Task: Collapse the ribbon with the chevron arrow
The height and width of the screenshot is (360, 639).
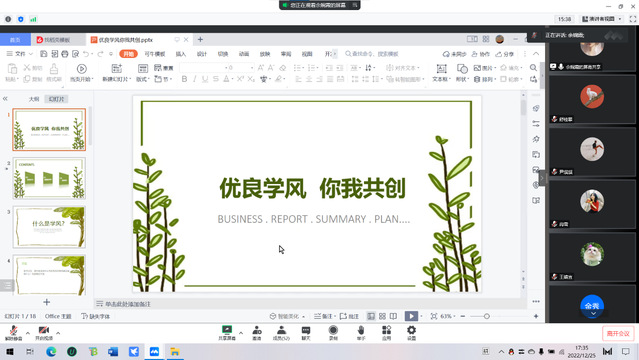Action: (x=536, y=54)
